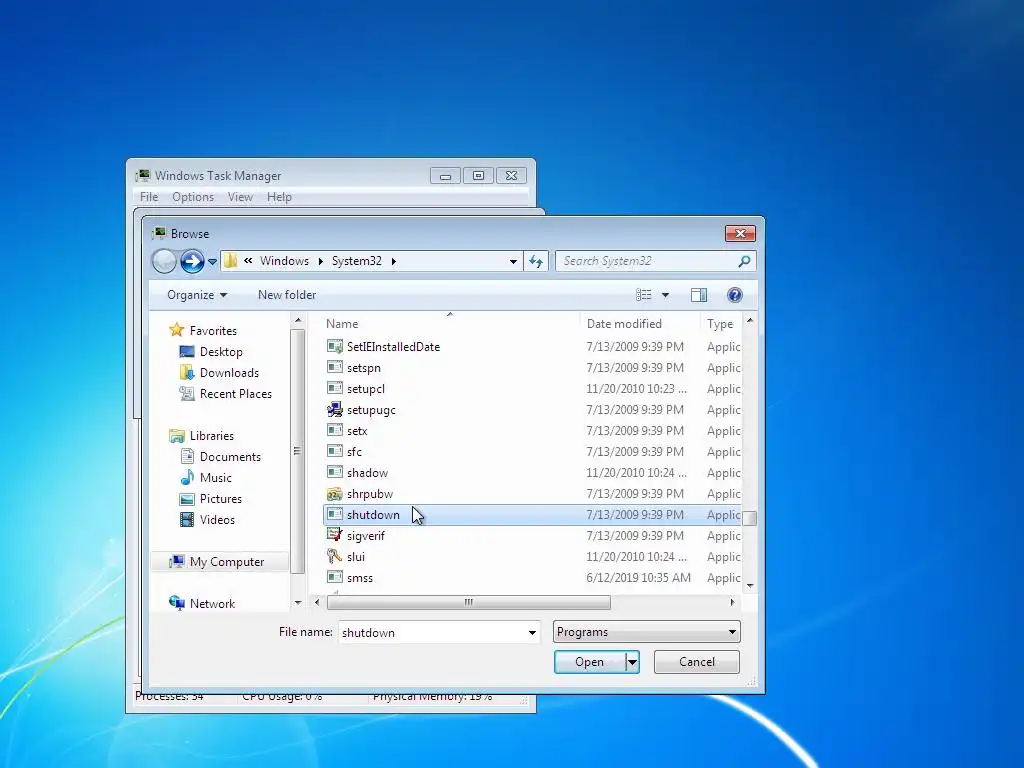This screenshot has height=768, width=1024.
Task: Click the back navigation arrow button
Action: point(164,261)
